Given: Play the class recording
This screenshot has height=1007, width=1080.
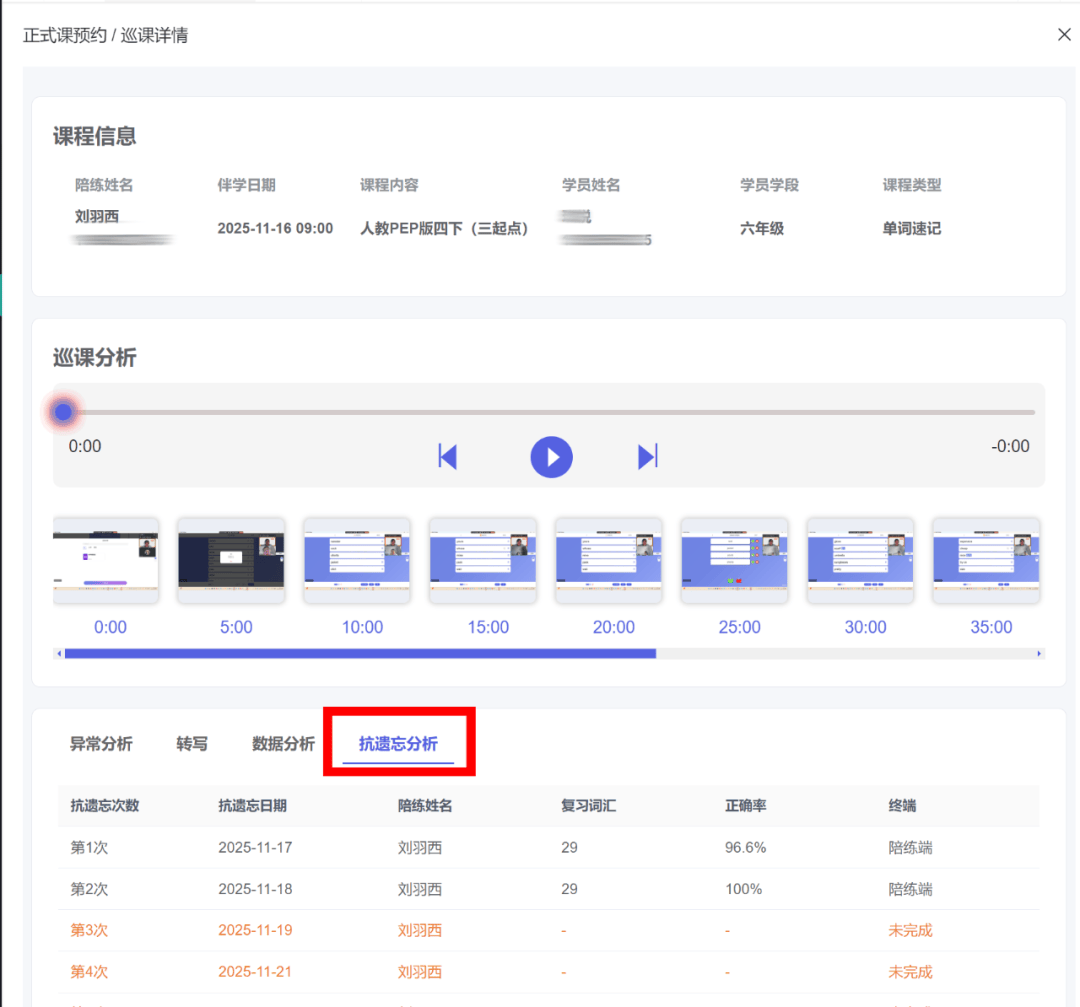Looking at the screenshot, I should coord(551,457).
